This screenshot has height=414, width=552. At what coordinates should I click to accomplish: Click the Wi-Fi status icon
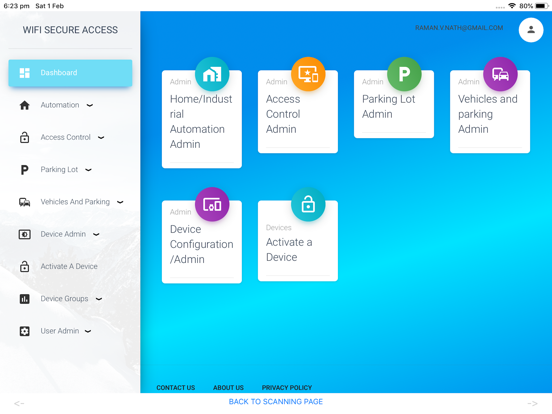point(512,6)
